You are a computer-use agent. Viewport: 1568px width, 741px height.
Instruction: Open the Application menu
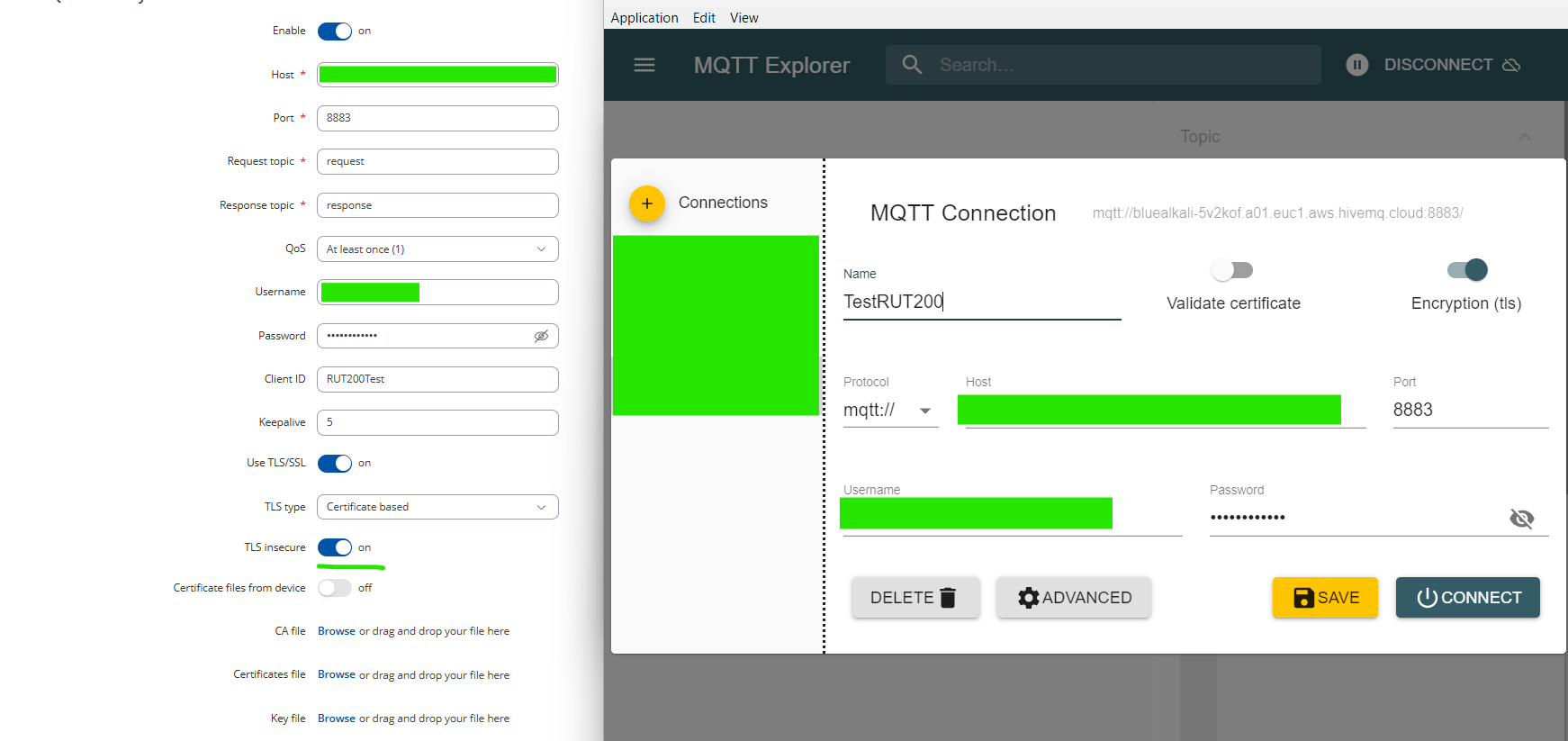tap(644, 18)
